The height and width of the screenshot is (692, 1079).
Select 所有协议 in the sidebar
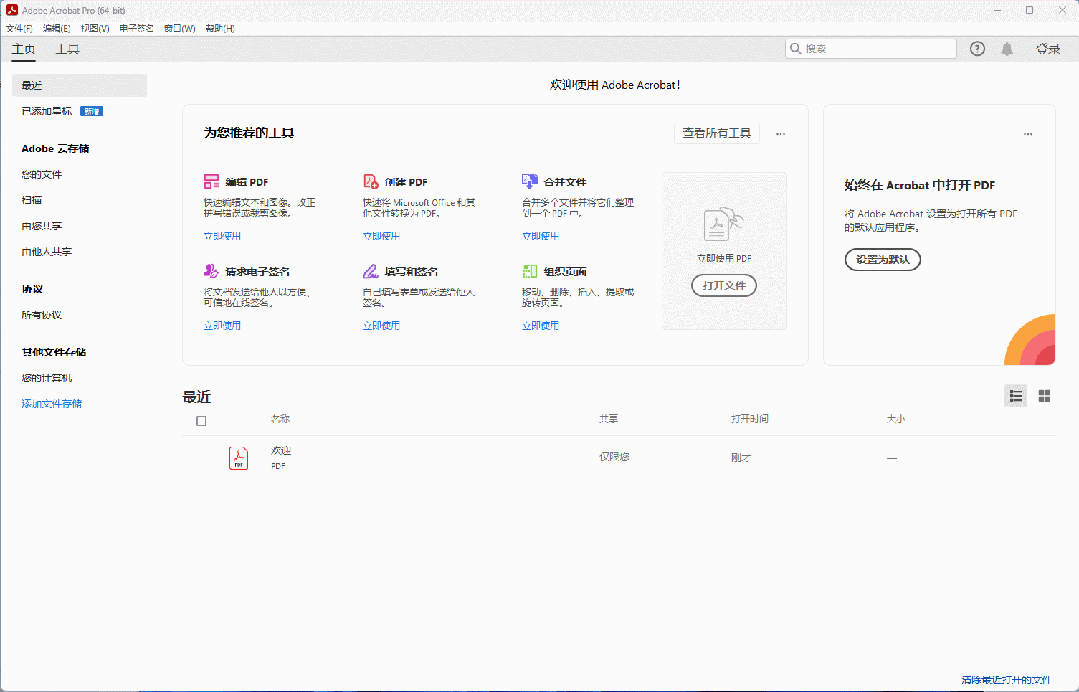coord(41,315)
